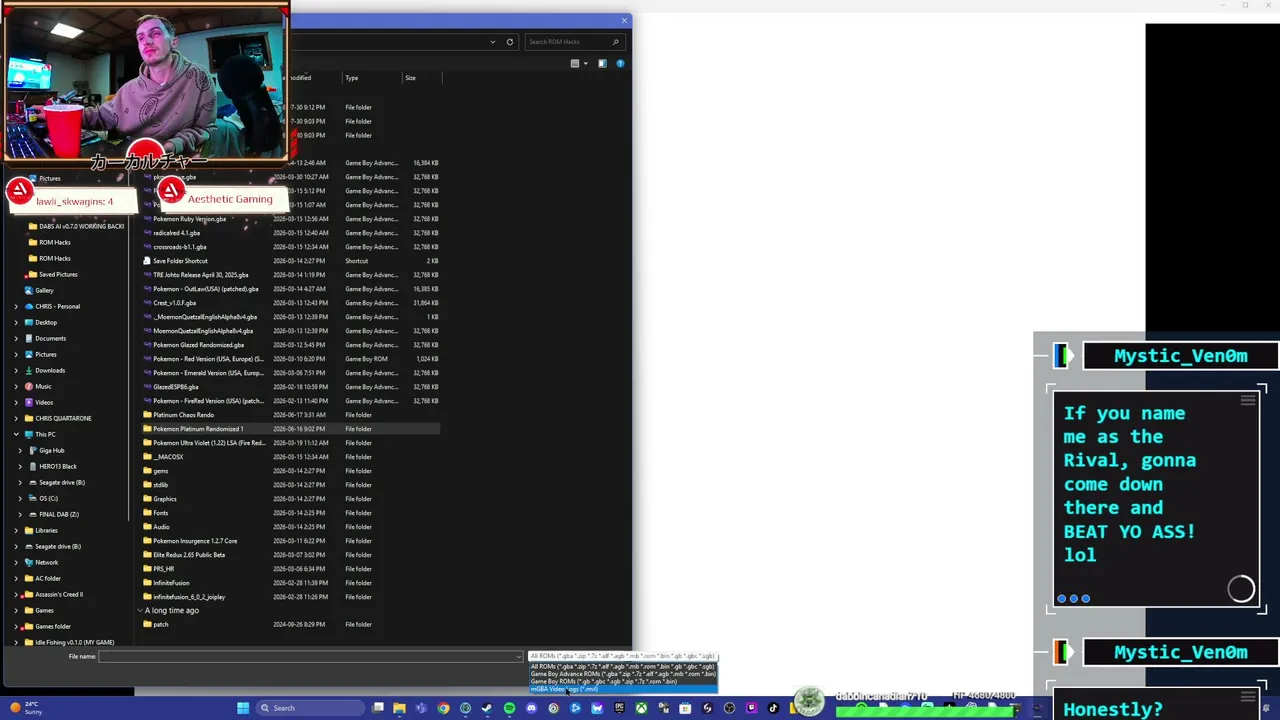
Task: Click the help icon in the file dialog toolbar
Action: click(x=620, y=64)
